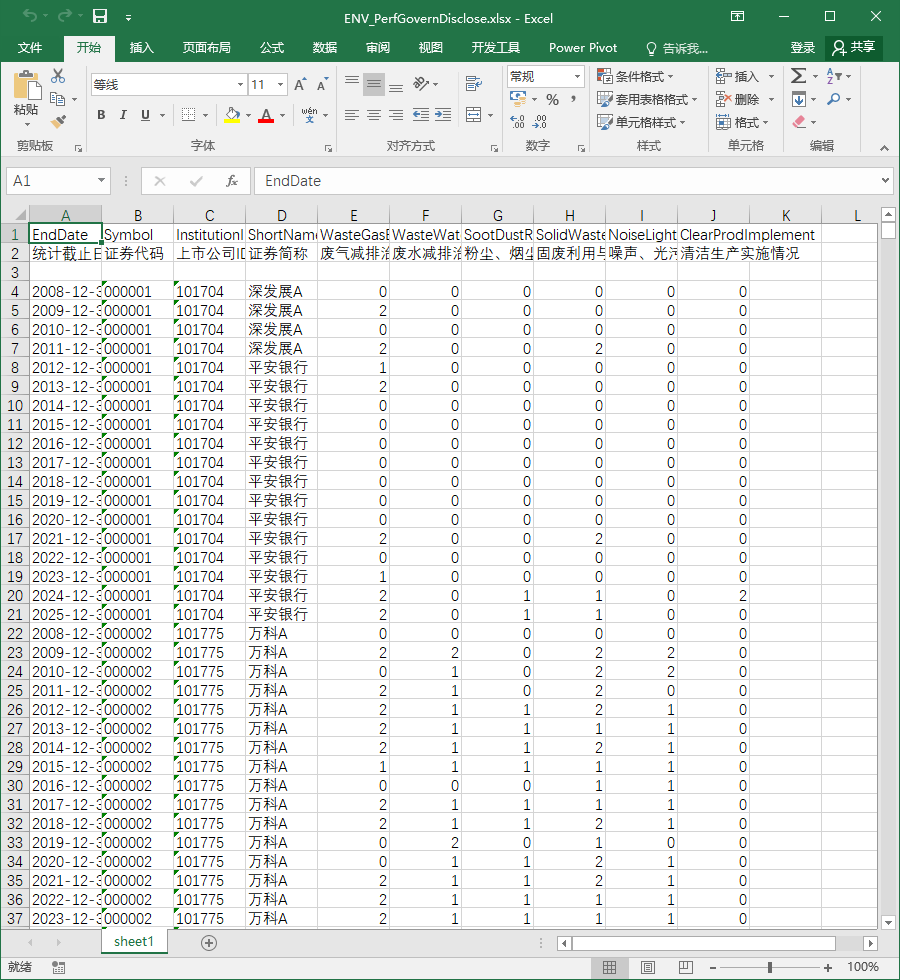Open the font name dropdown
Image resolution: width=900 pixels, height=980 pixels.
(x=241, y=84)
